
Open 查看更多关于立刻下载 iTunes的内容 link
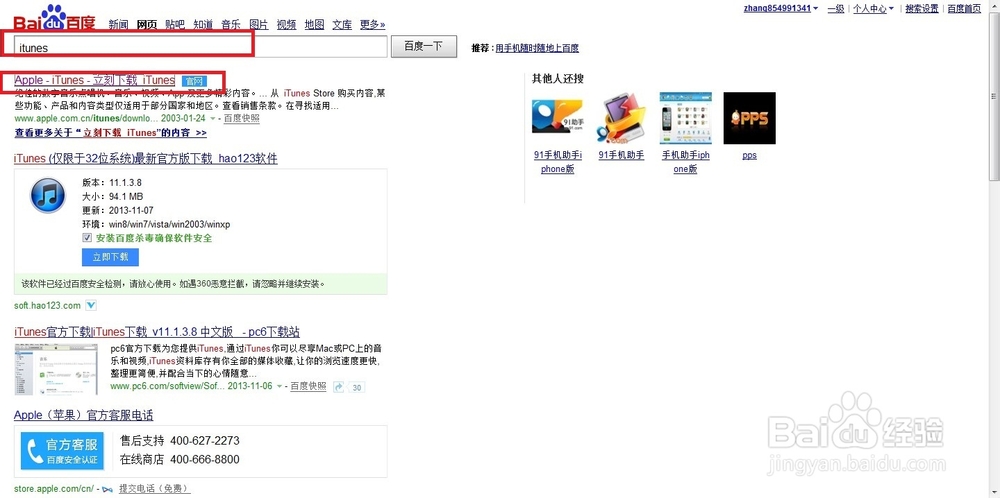110,133
